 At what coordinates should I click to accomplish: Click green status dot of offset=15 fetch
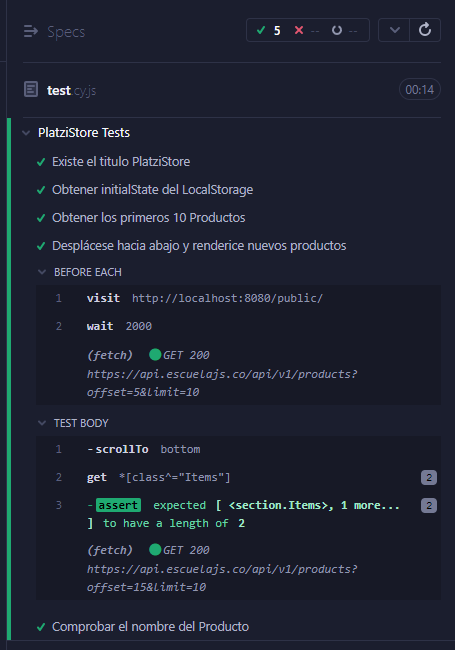(x=155, y=550)
